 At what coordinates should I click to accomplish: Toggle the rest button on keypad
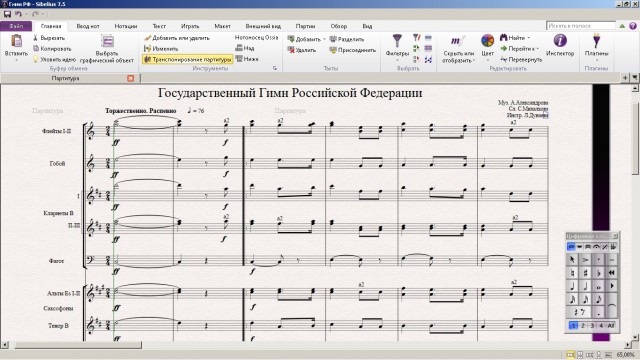coord(579,312)
